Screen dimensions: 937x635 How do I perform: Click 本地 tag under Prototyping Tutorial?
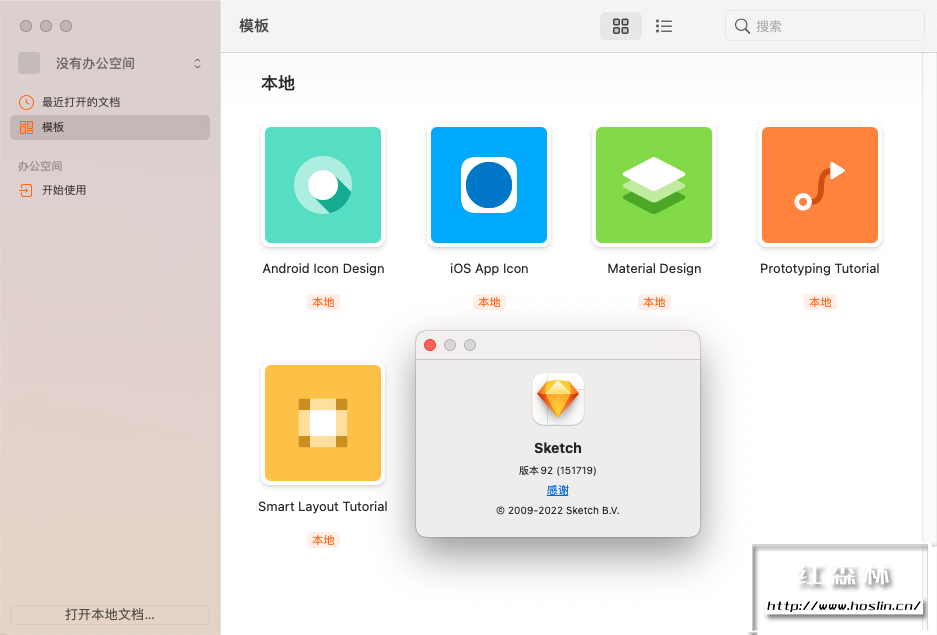click(820, 302)
